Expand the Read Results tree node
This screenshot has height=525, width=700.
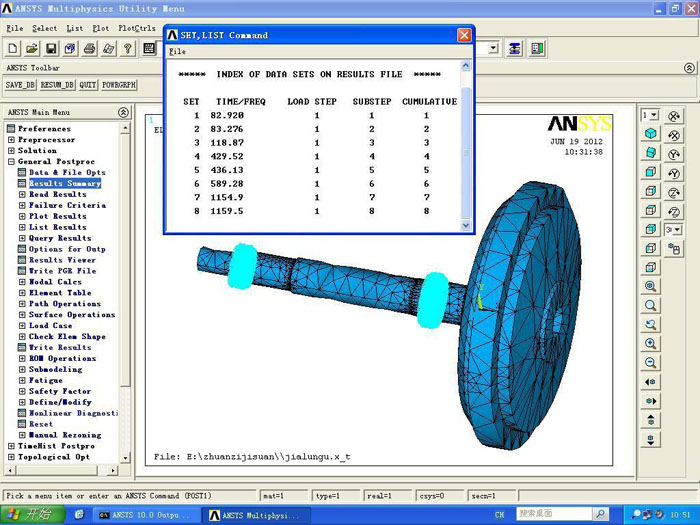[22, 195]
